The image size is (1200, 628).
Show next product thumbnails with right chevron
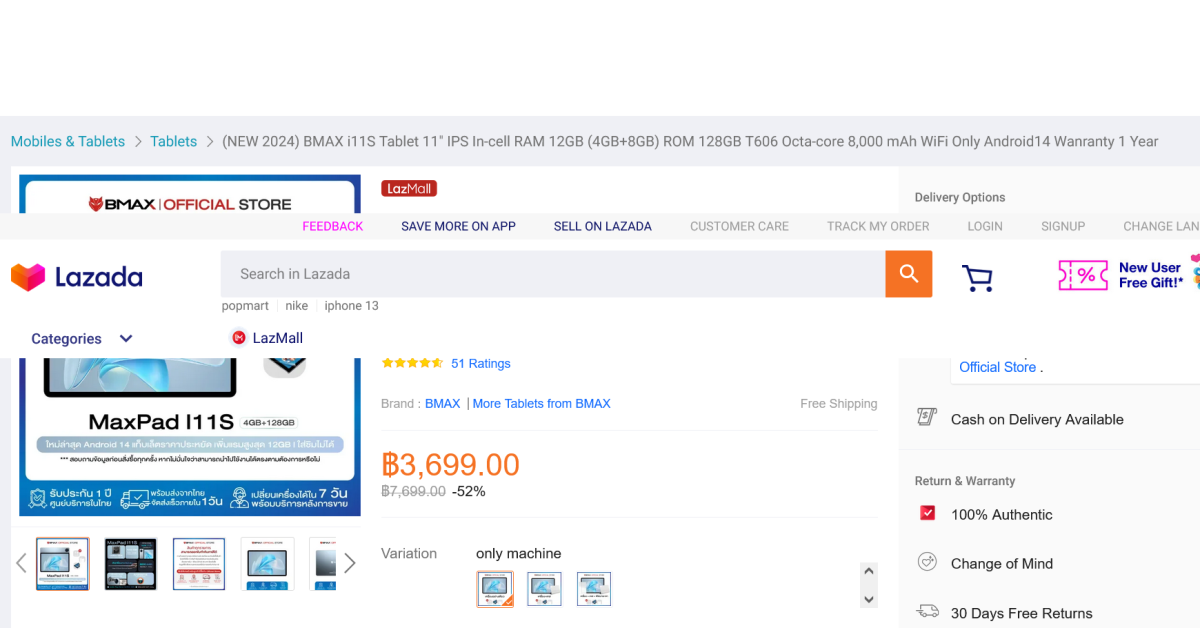click(349, 563)
